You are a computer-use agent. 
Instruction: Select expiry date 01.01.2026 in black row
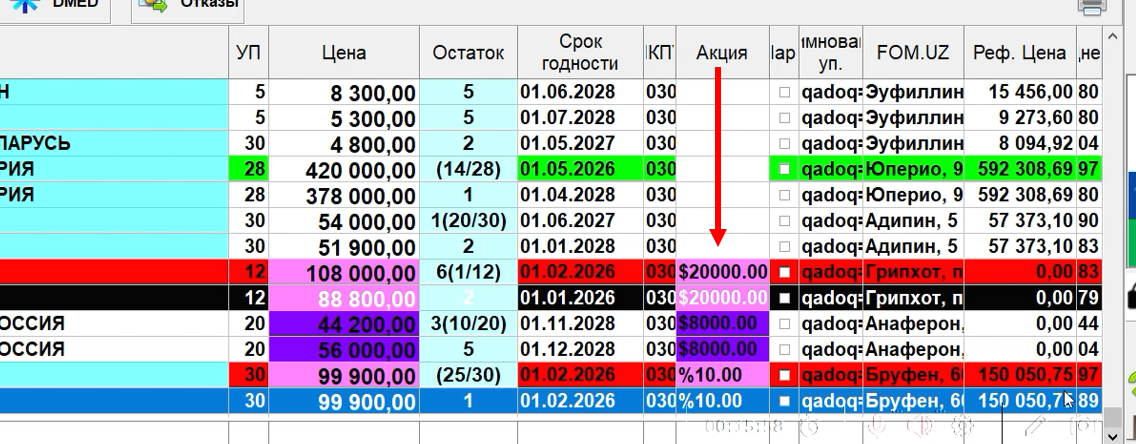(x=581, y=298)
